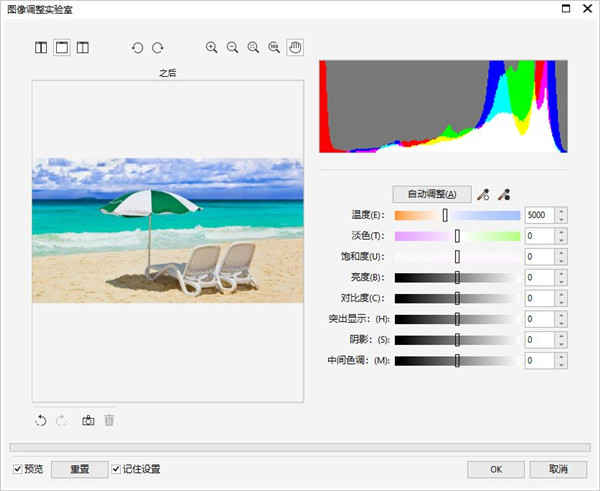600x491 pixels.
Task: Click the 突出显示 highlights value field
Action: coord(540,319)
